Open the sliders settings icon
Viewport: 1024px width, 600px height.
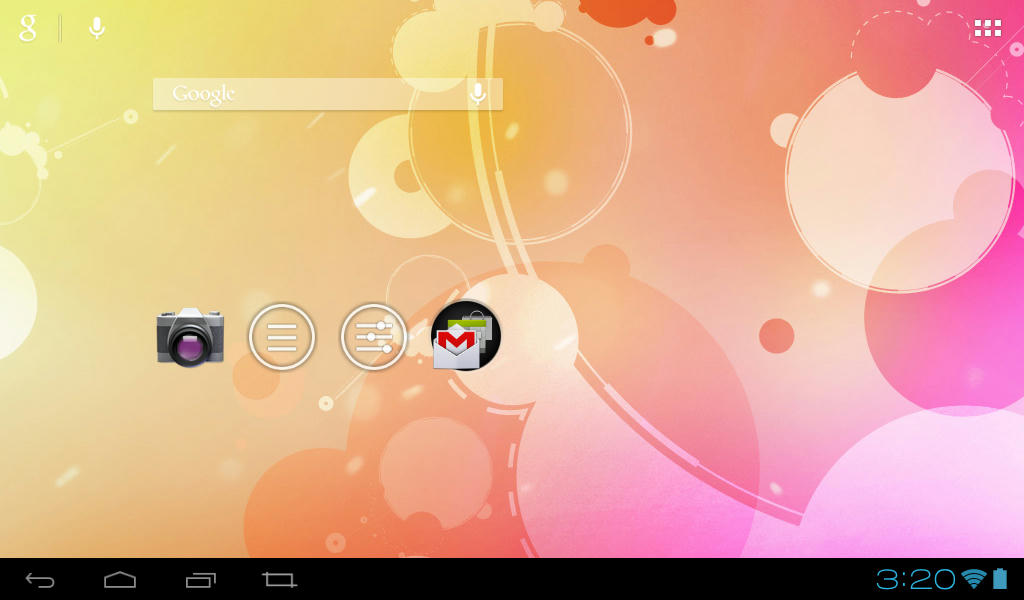374,337
